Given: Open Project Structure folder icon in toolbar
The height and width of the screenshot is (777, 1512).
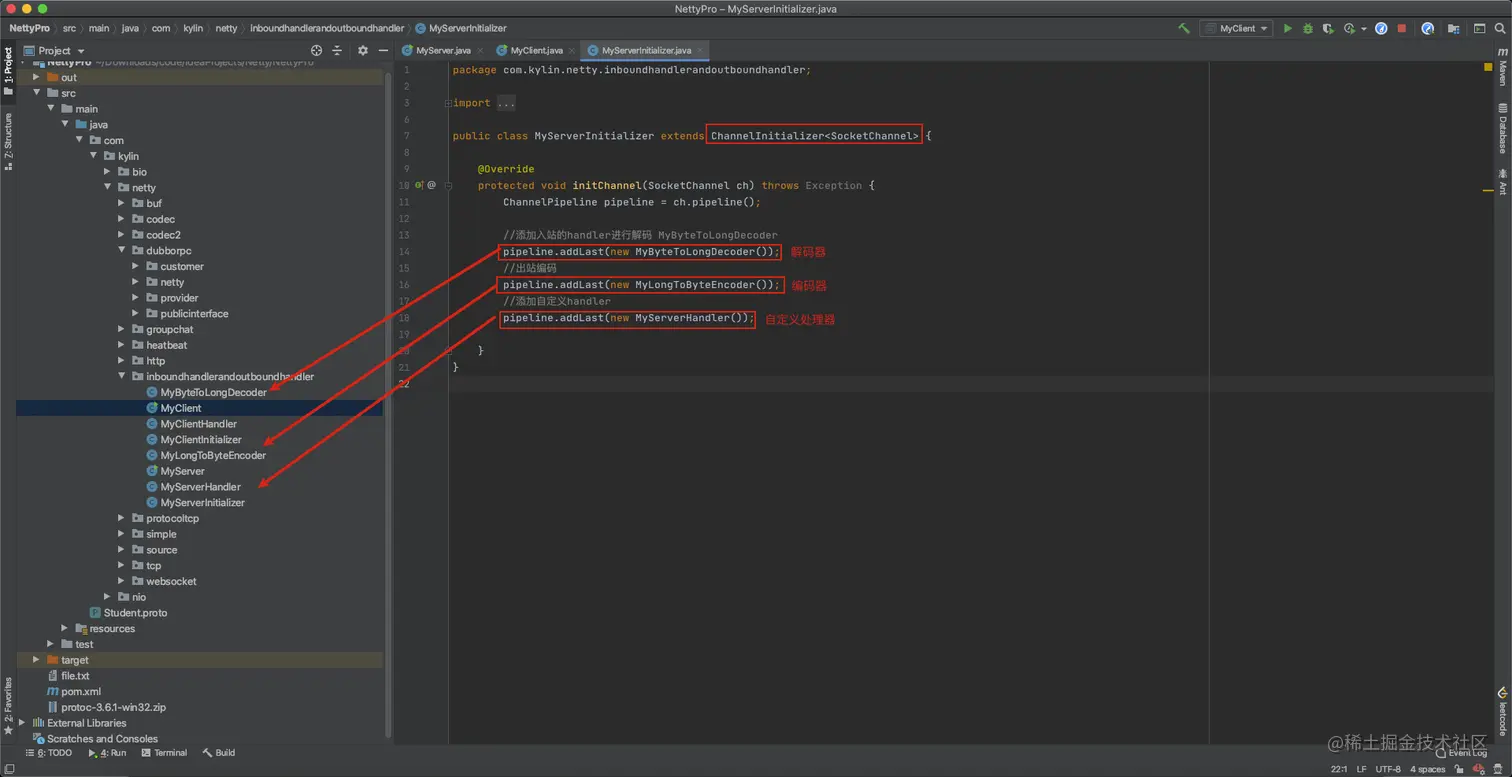Looking at the screenshot, I should click(1454, 29).
